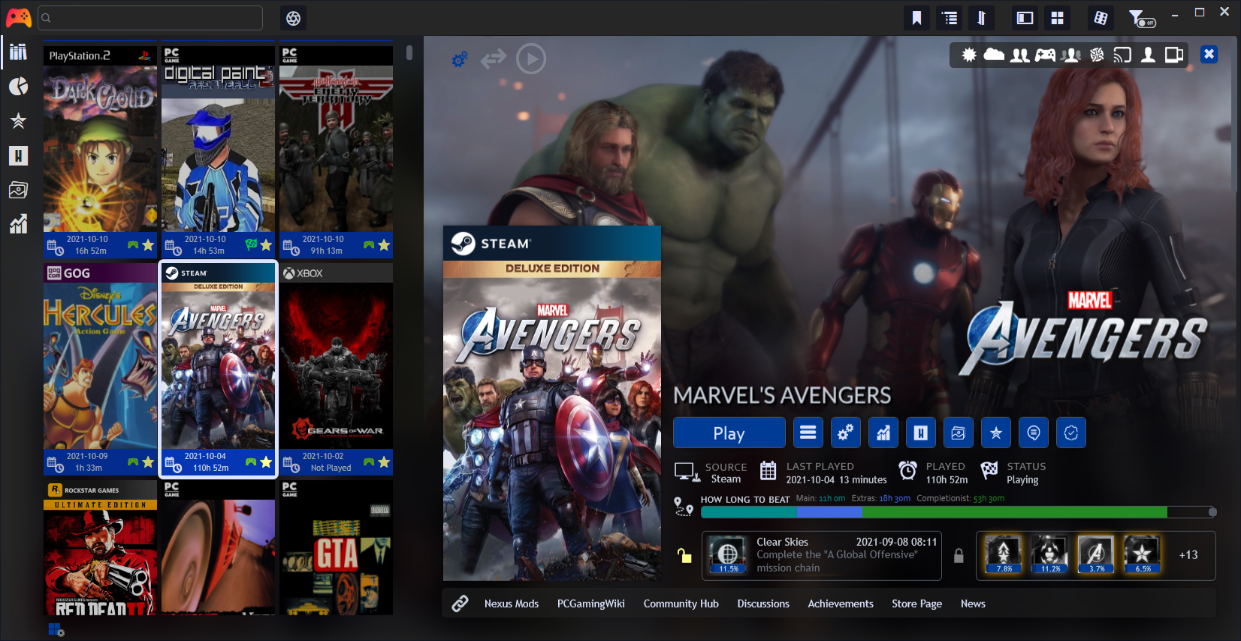Screen dimensions: 1241x641
Task: Open the Achievements link
Action: point(840,603)
